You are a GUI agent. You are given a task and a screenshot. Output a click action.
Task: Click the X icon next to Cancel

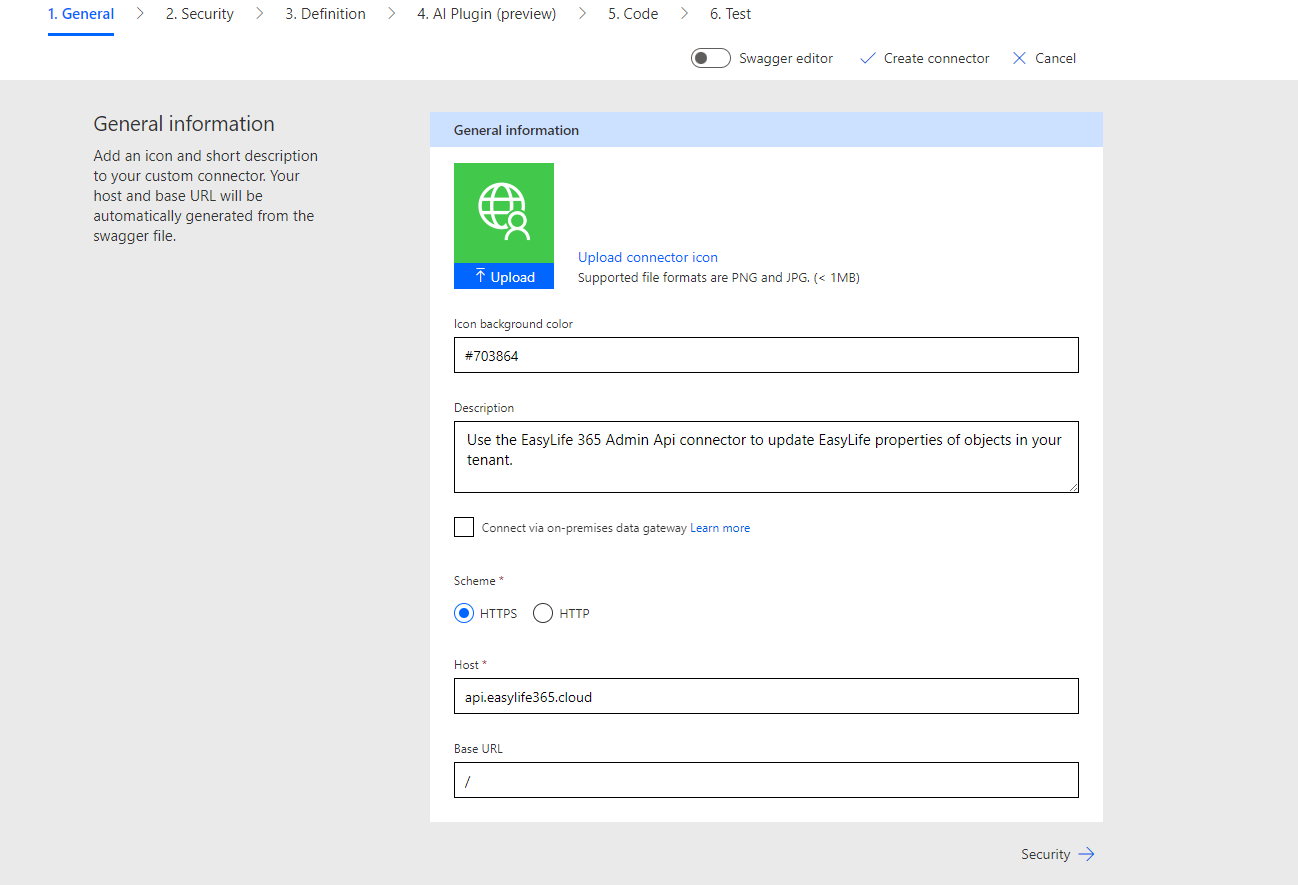(1018, 58)
